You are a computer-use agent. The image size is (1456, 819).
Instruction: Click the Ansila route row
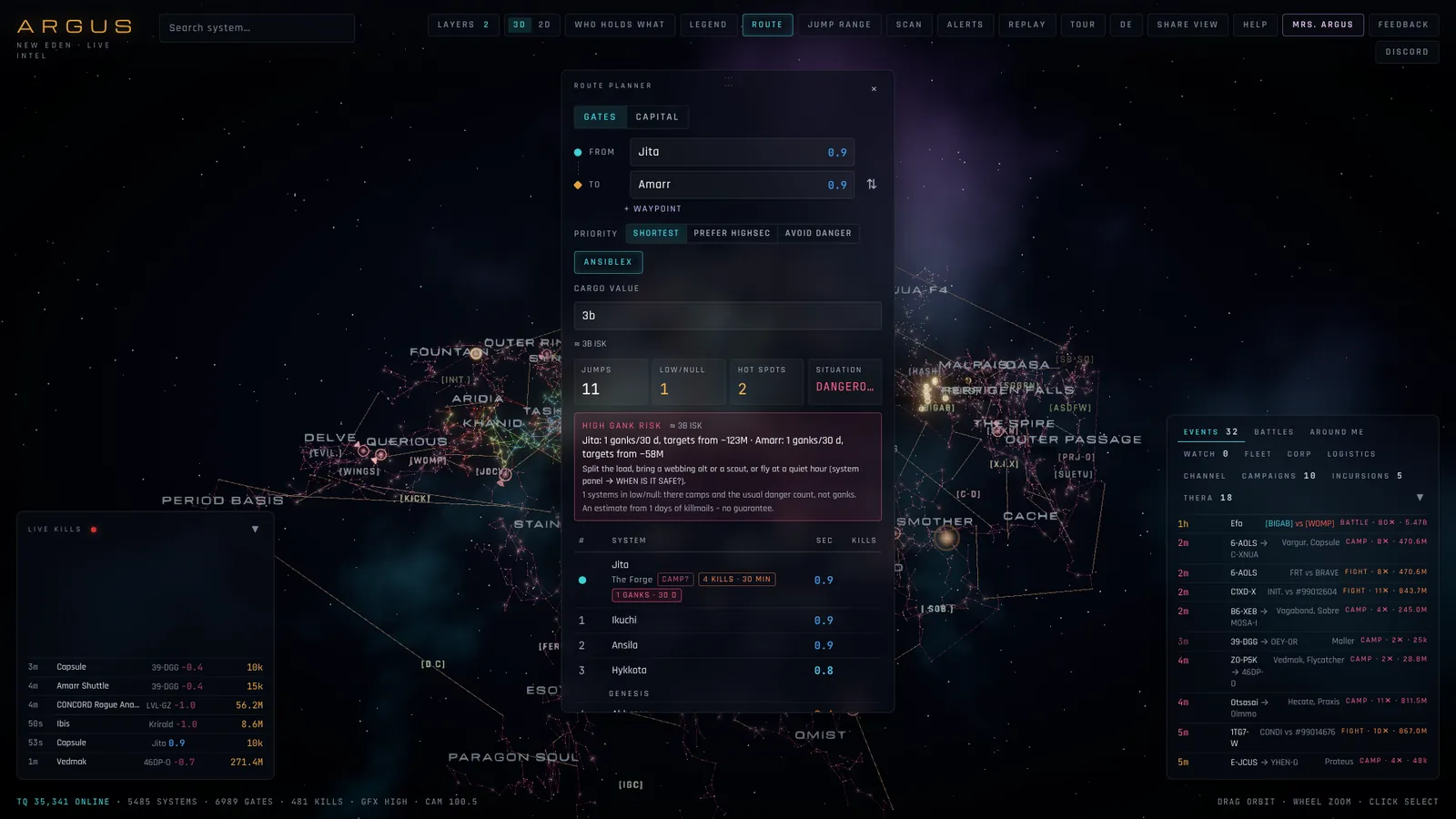[728, 645]
